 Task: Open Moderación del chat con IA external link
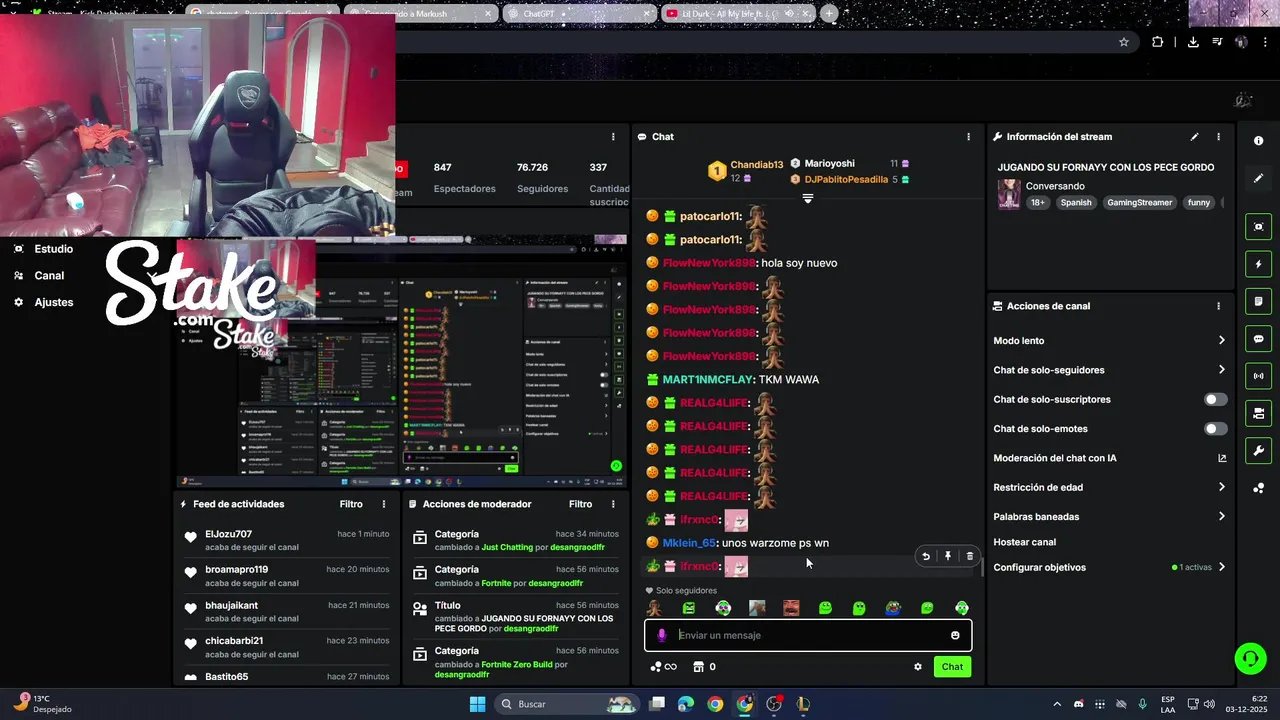(1222, 458)
